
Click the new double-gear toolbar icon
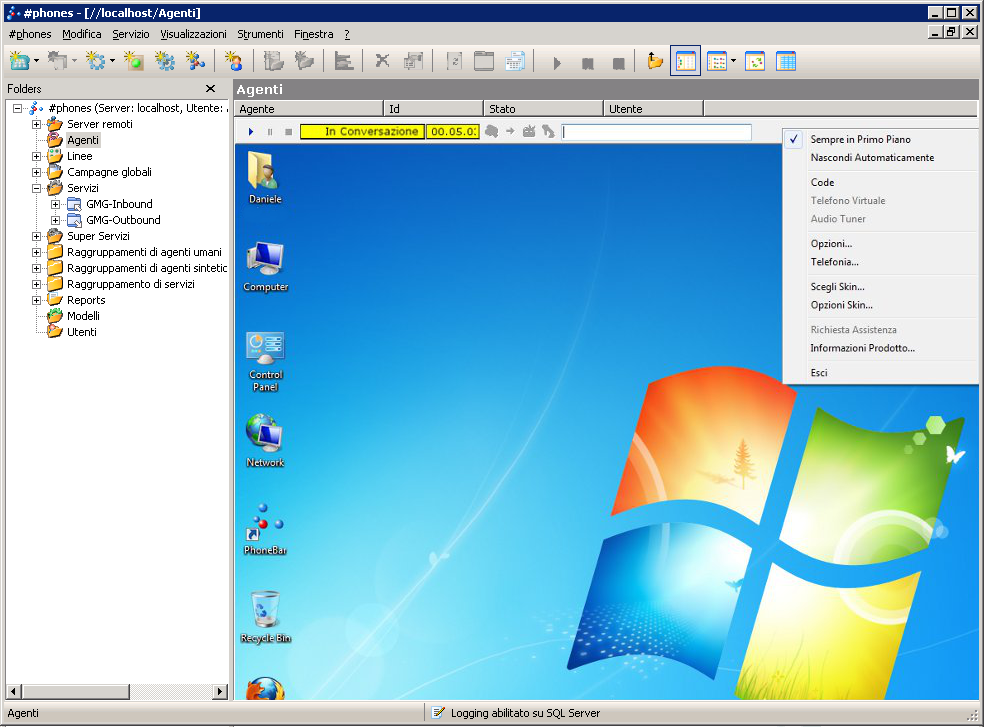(x=165, y=61)
